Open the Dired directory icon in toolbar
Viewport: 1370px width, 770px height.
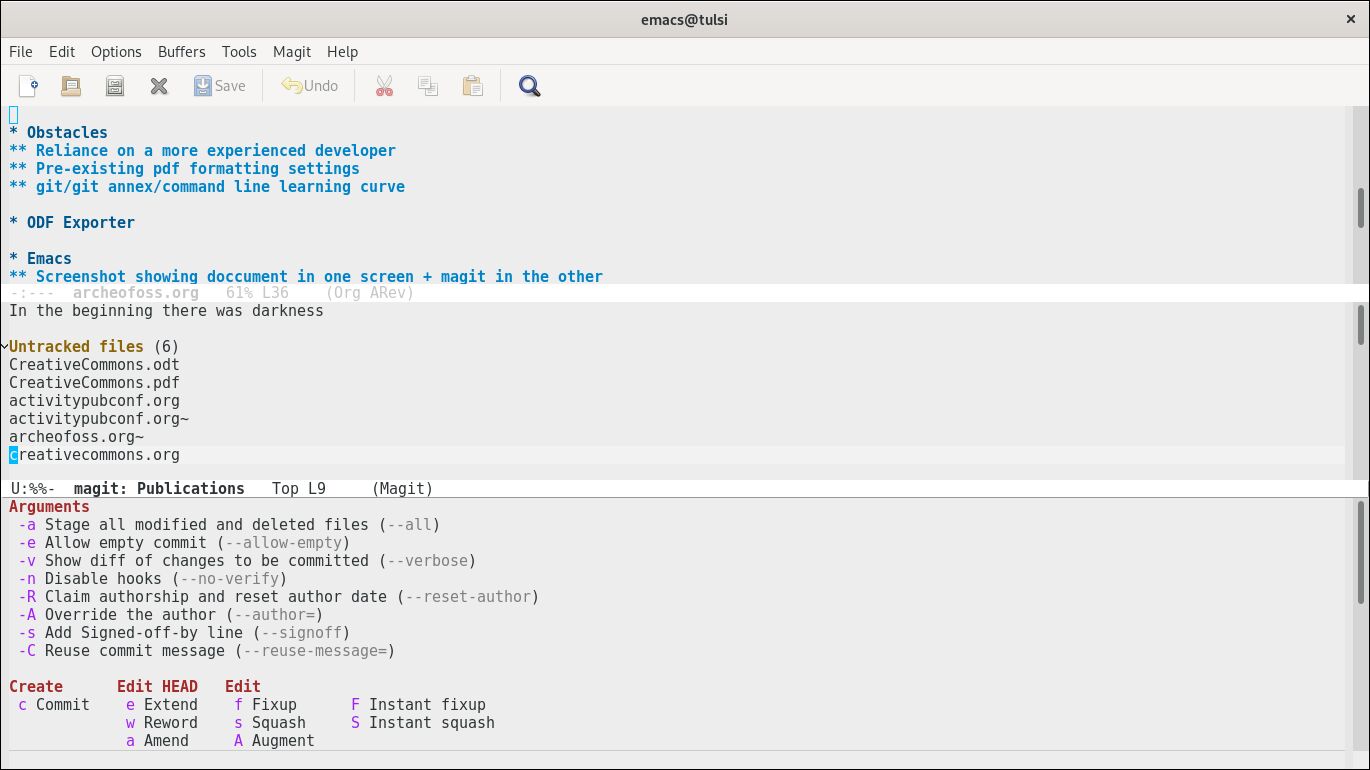click(115, 86)
